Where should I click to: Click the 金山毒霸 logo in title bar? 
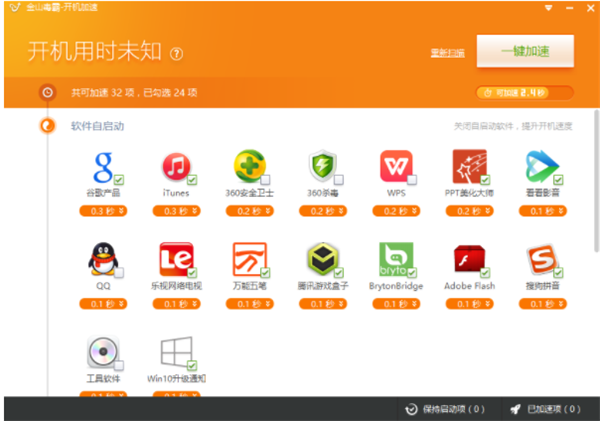[15, 7]
